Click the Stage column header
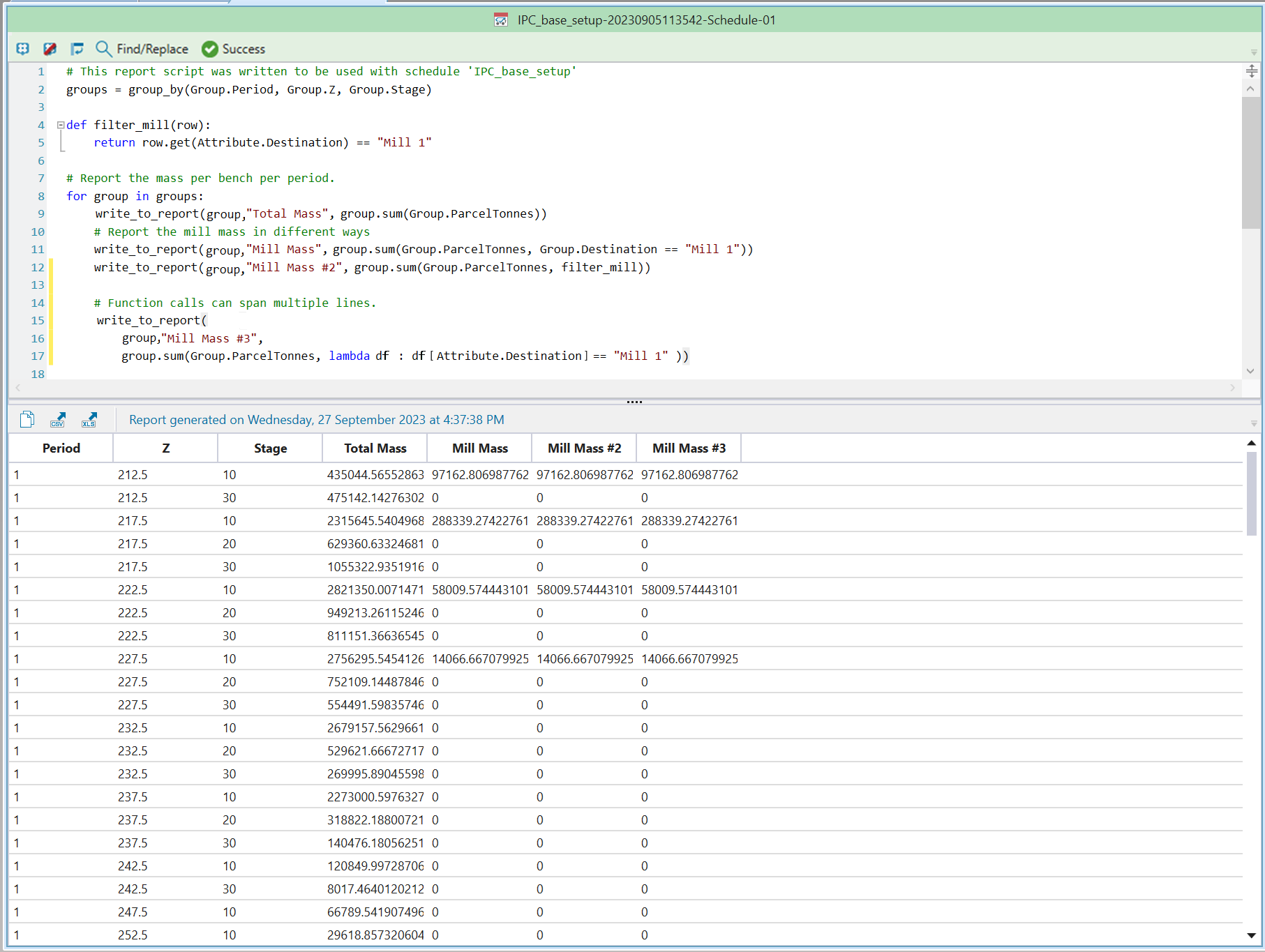The image size is (1265, 952). [x=270, y=448]
